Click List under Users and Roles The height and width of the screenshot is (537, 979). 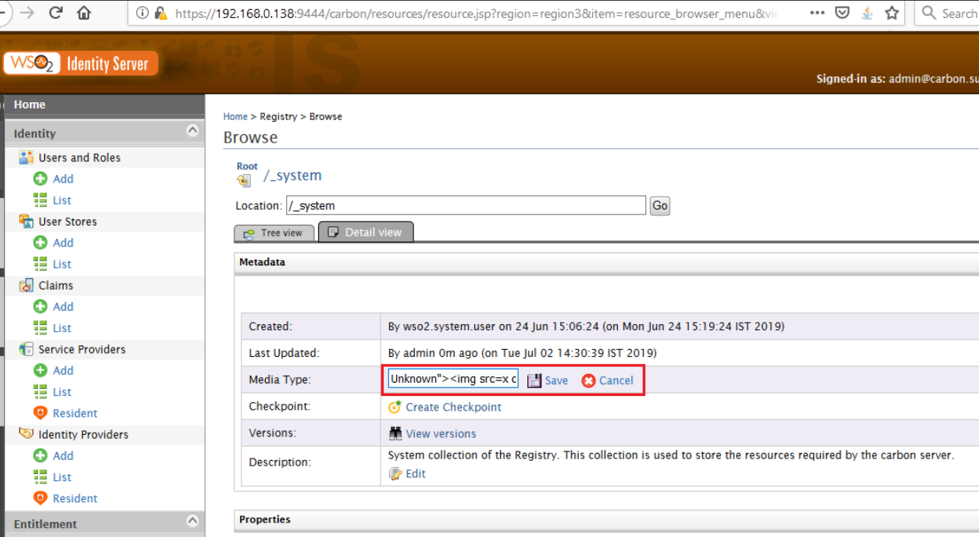point(62,200)
